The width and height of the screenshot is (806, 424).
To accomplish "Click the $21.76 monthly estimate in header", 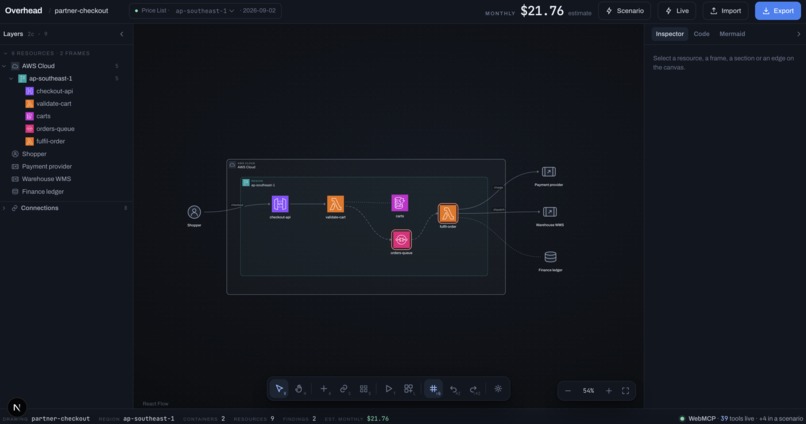I will [x=542, y=11].
